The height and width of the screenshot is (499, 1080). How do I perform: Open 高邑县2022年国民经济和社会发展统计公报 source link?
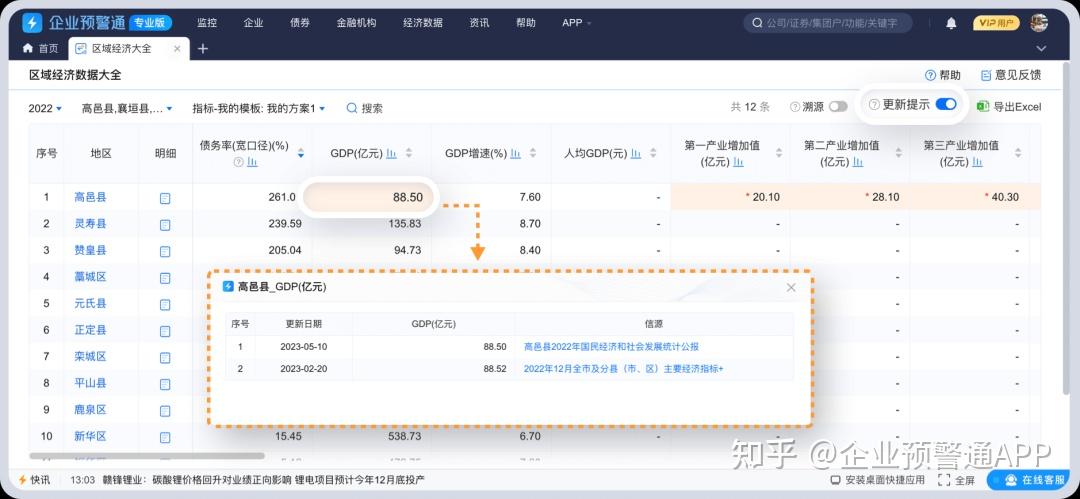point(612,347)
